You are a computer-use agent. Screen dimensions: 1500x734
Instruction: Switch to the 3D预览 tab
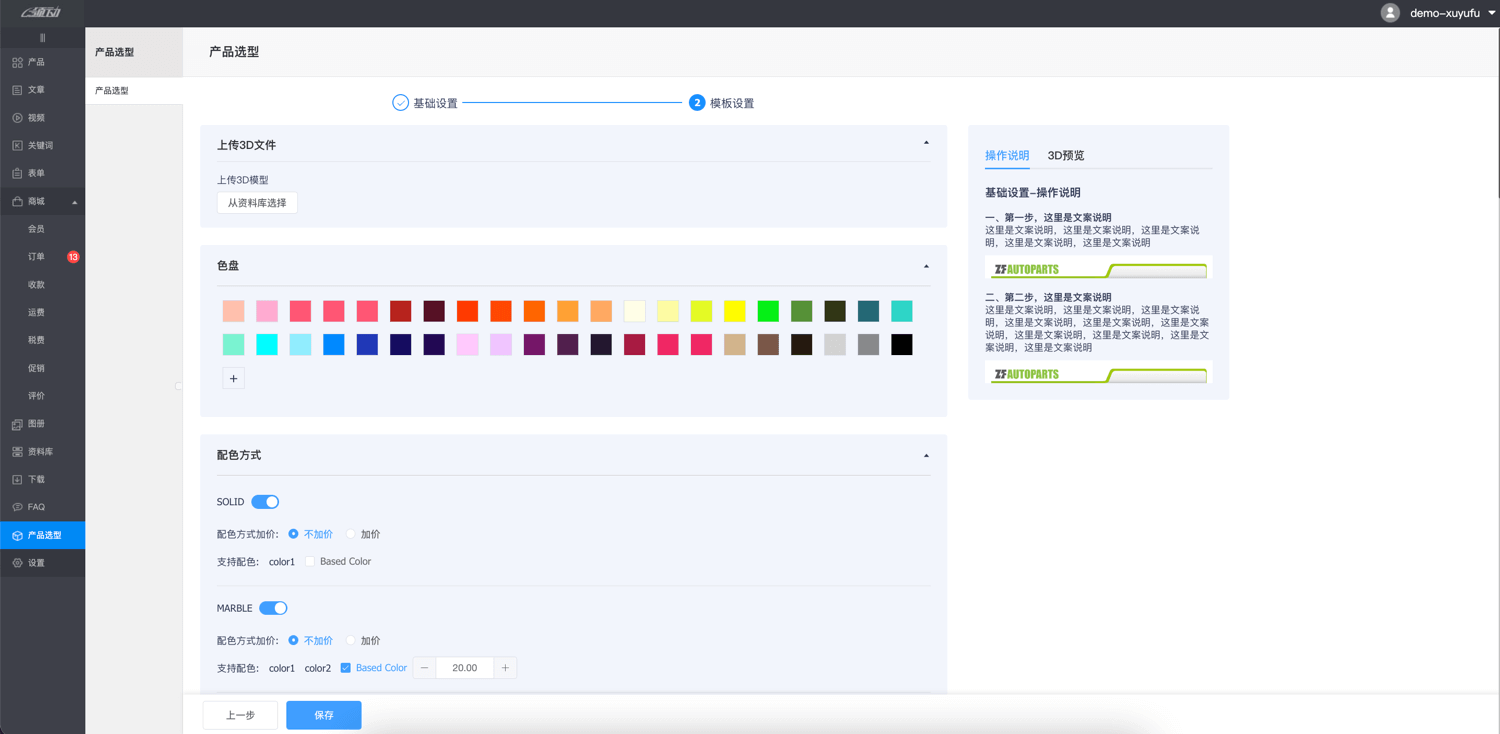coord(1065,155)
